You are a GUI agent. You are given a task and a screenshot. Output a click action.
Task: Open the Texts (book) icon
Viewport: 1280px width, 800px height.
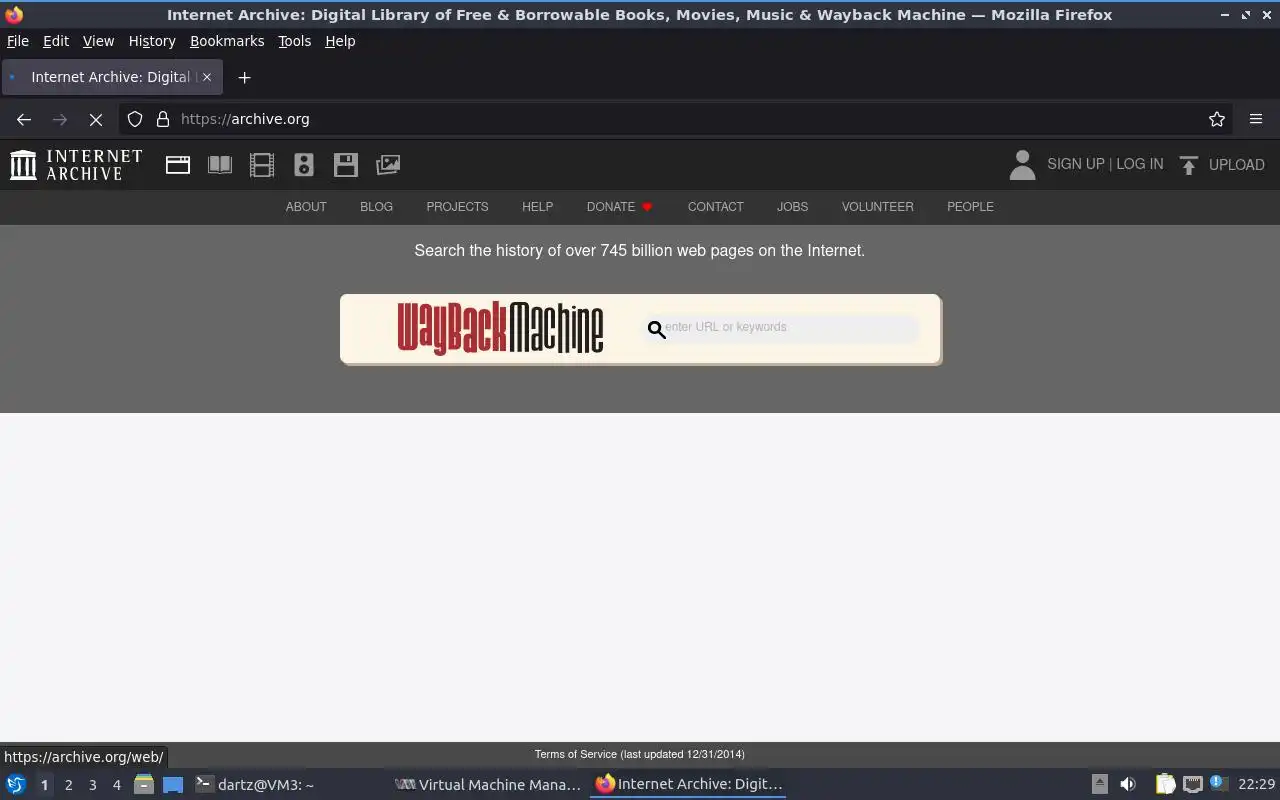pos(220,165)
